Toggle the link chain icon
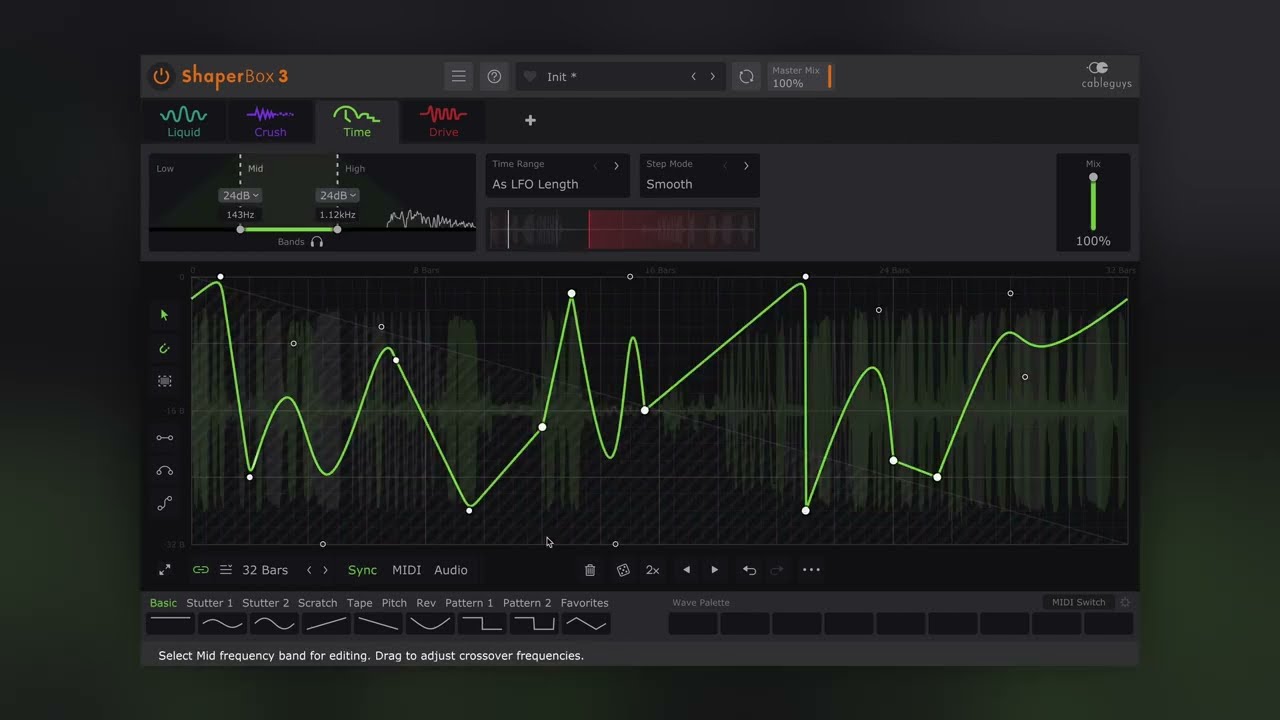This screenshot has height=720, width=1280. coord(201,570)
